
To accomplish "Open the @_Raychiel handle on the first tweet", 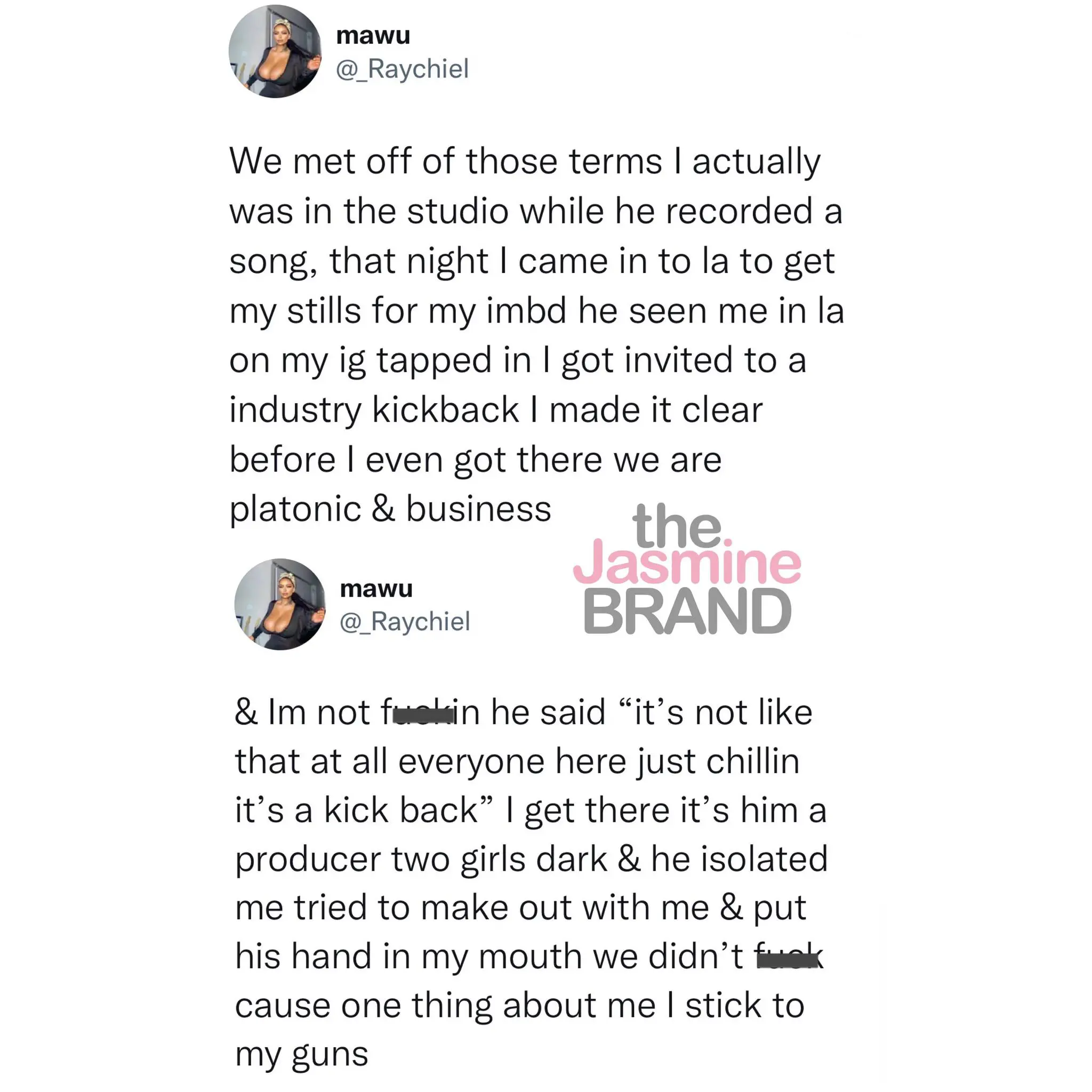I will [403, 69].
